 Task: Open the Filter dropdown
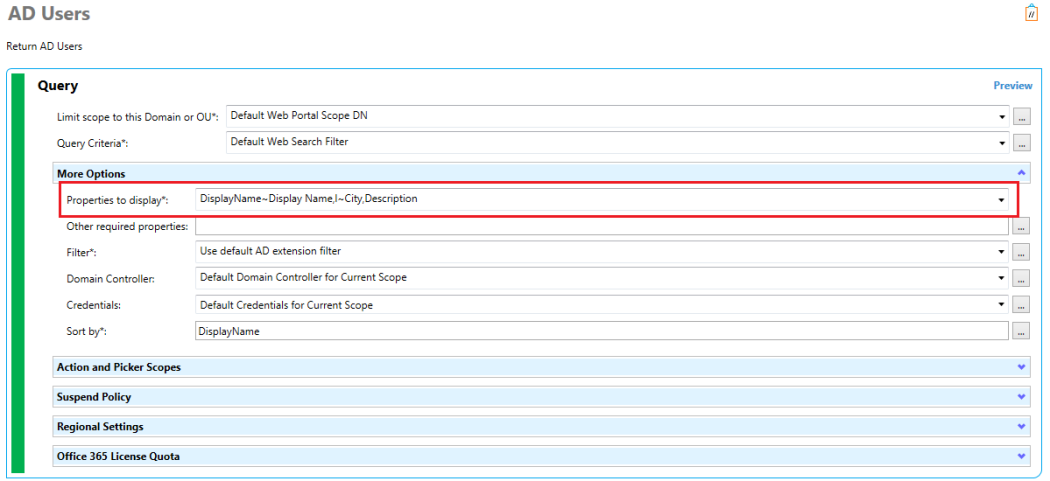(1001, 252)
